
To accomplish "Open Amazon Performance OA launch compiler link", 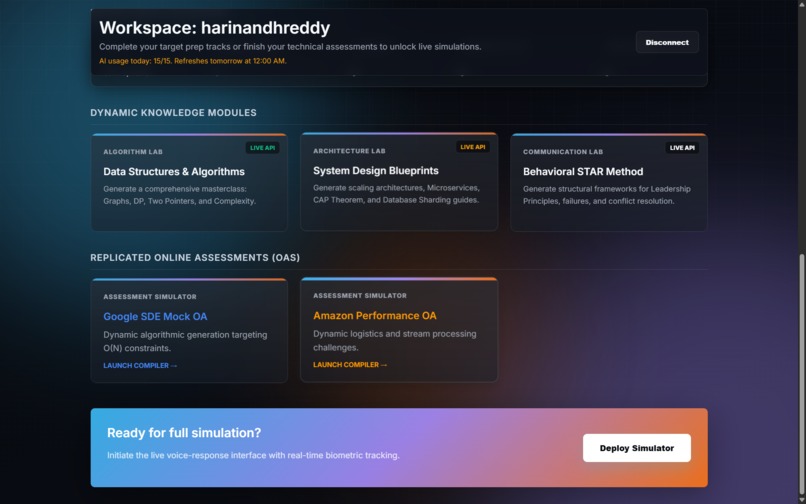I will pyautogui.click(x=350, y=364).
